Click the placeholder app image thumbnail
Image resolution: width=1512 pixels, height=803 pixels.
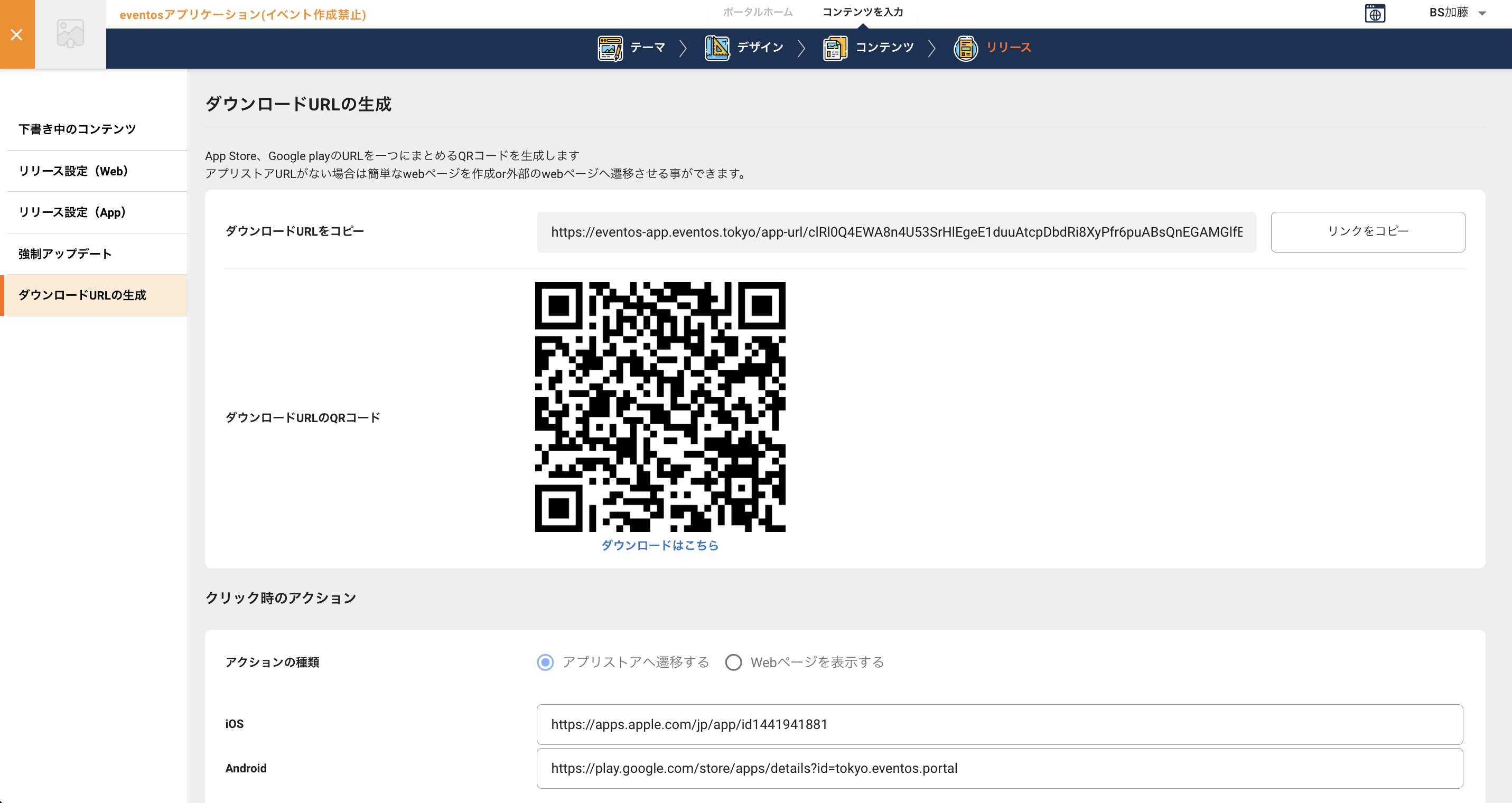click(x=70, y=33)
